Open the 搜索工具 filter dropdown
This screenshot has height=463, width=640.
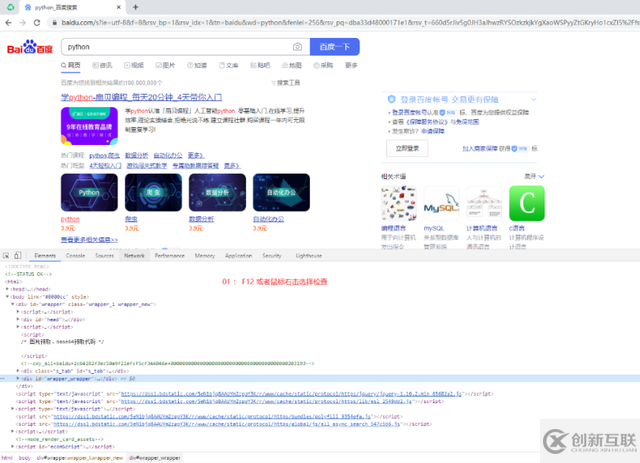(286, 83)
